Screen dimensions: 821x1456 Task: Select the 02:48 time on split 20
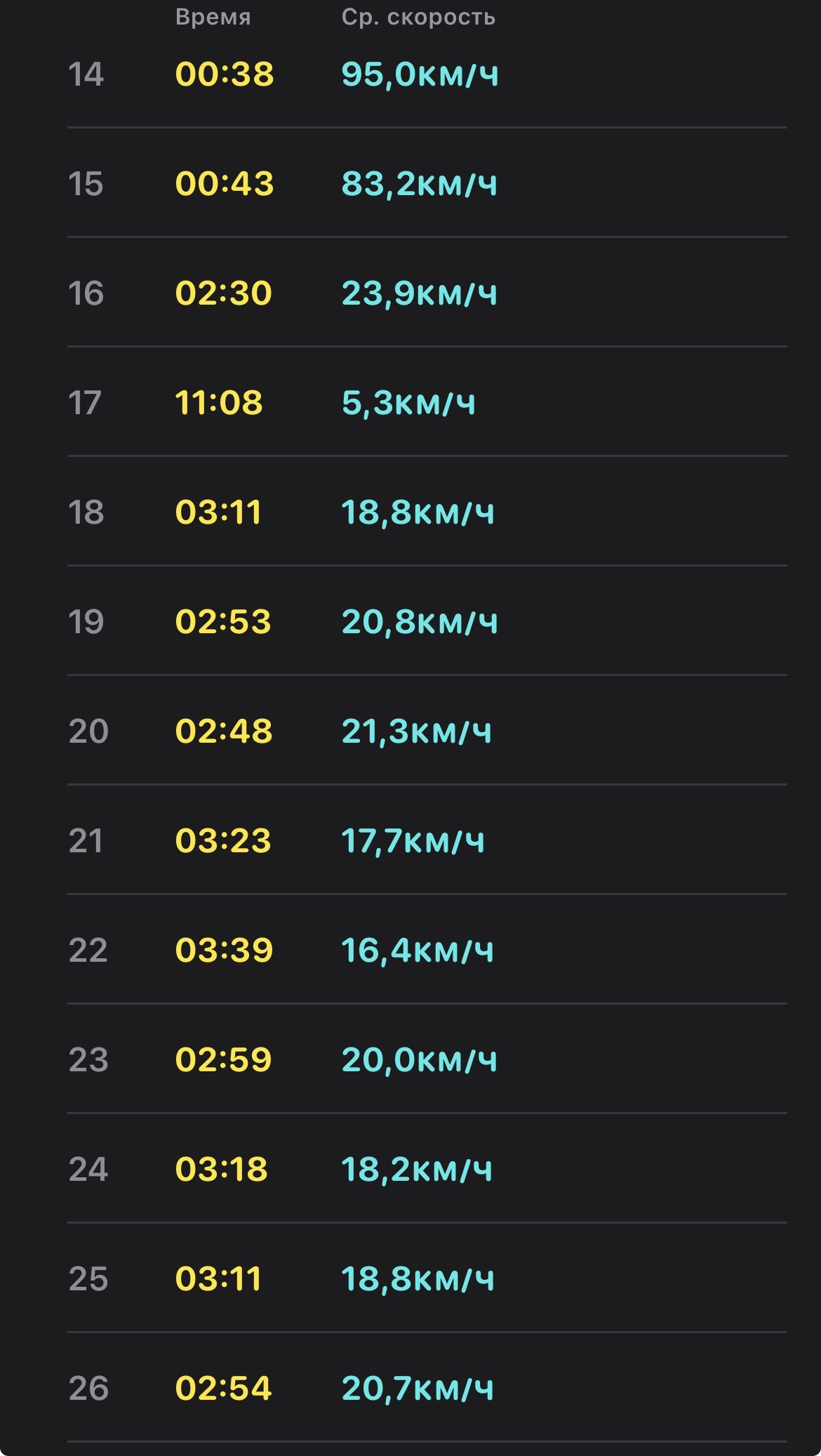(224, 732)
